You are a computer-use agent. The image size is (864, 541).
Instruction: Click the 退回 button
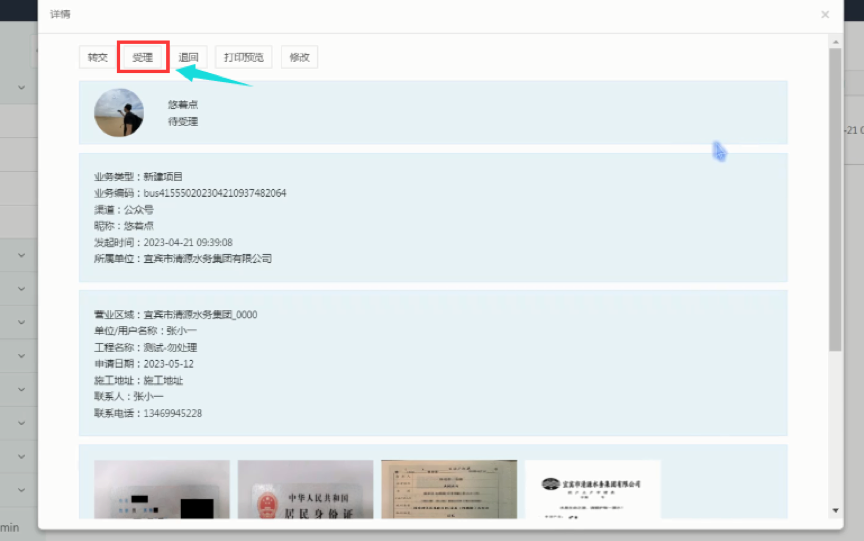[x=188, y=58]
